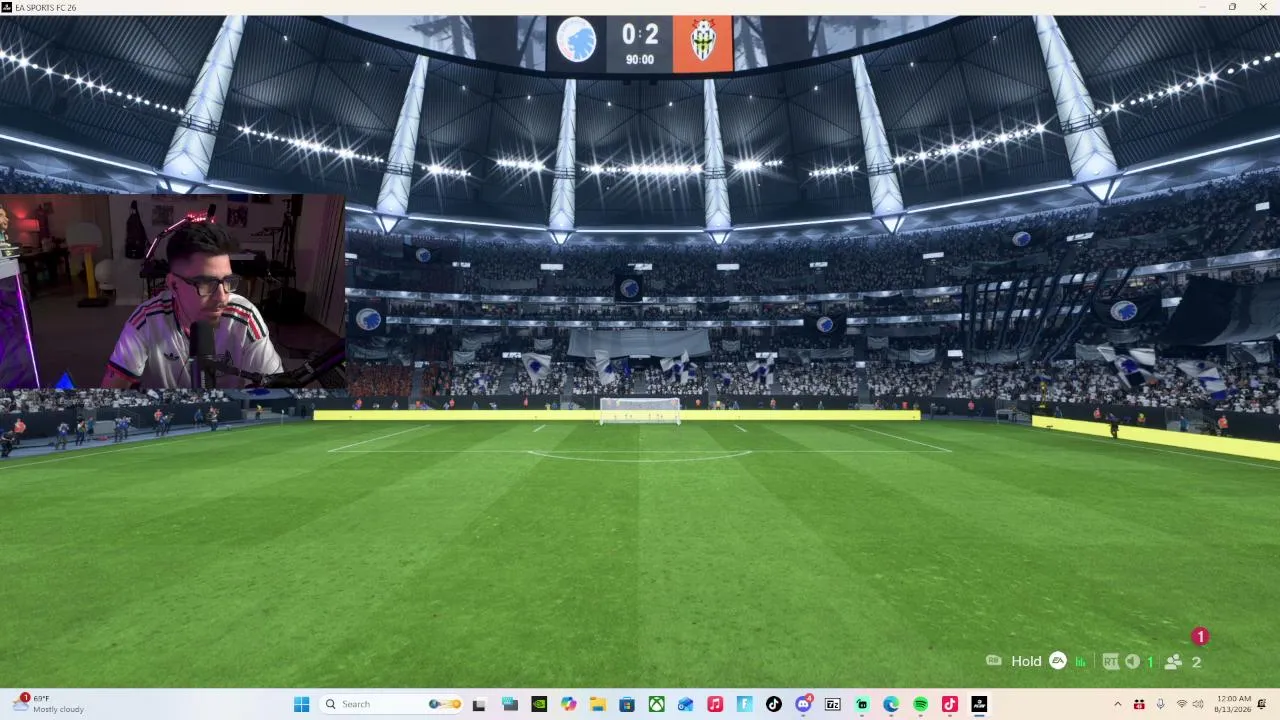
Task: Open the NVIDIA app in the taskbar
Action: 539,704
